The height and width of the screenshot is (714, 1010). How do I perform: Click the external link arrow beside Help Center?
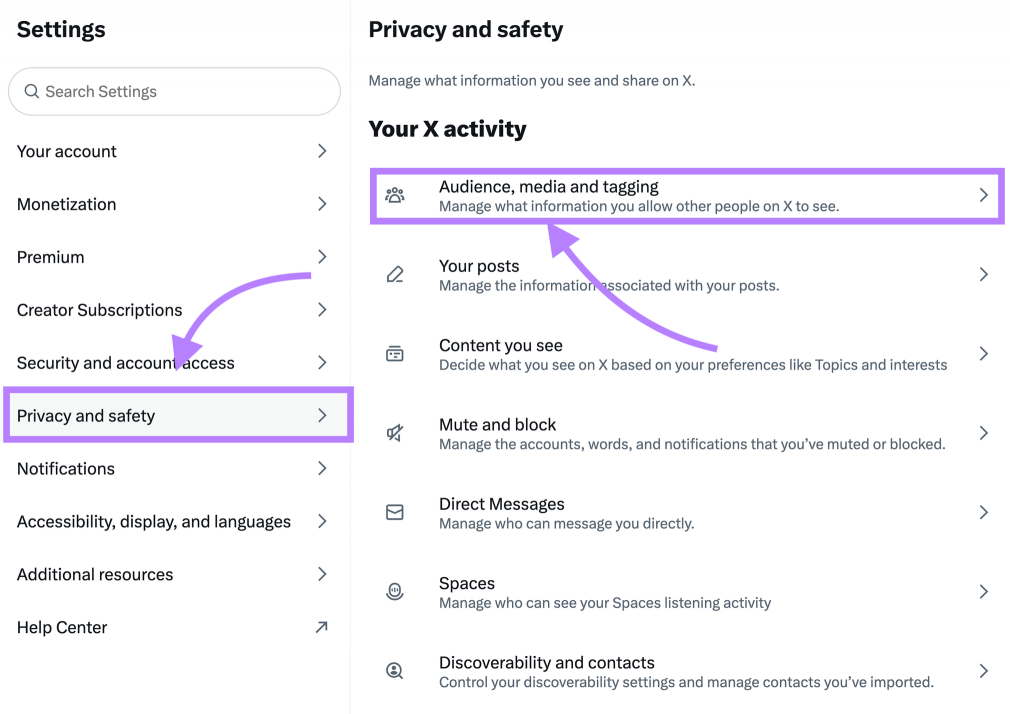click(x=322, y=627)
